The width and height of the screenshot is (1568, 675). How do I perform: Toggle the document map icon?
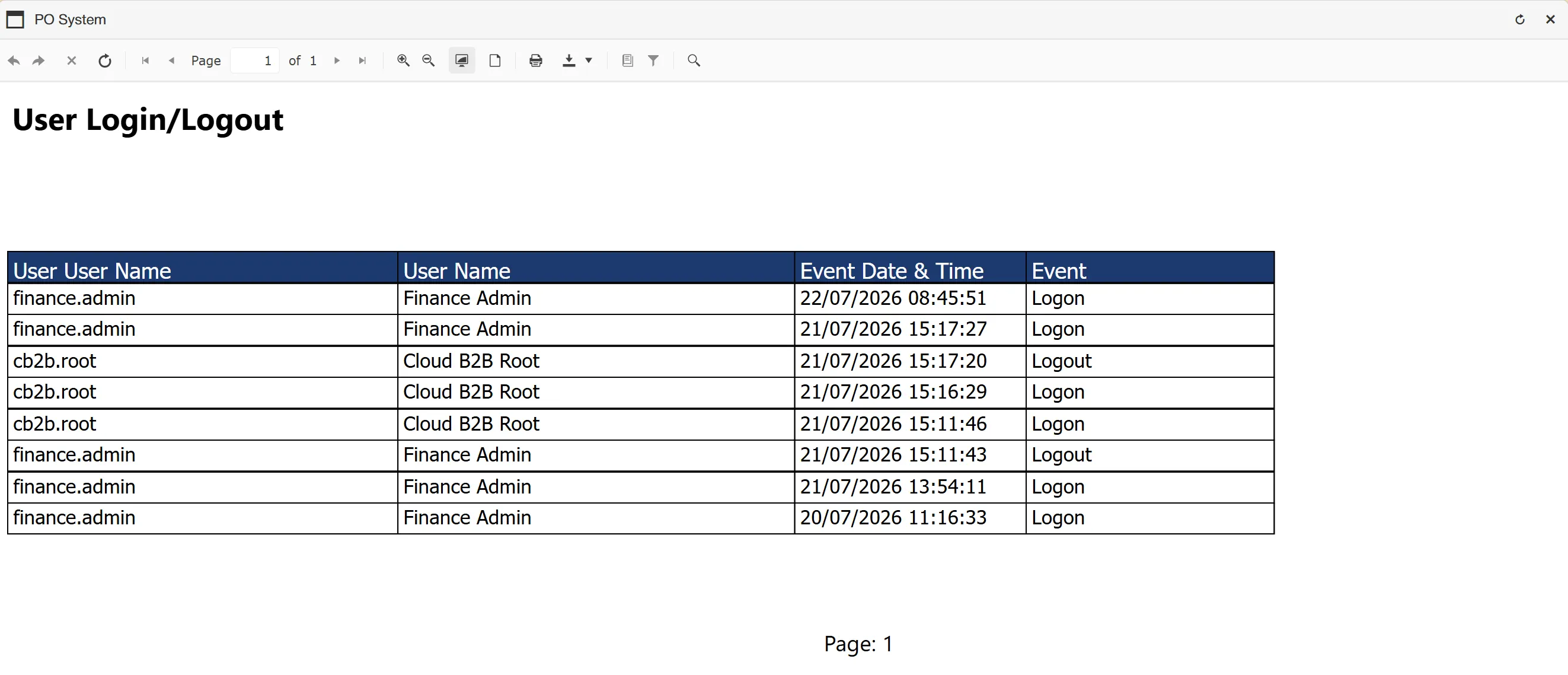628,61
